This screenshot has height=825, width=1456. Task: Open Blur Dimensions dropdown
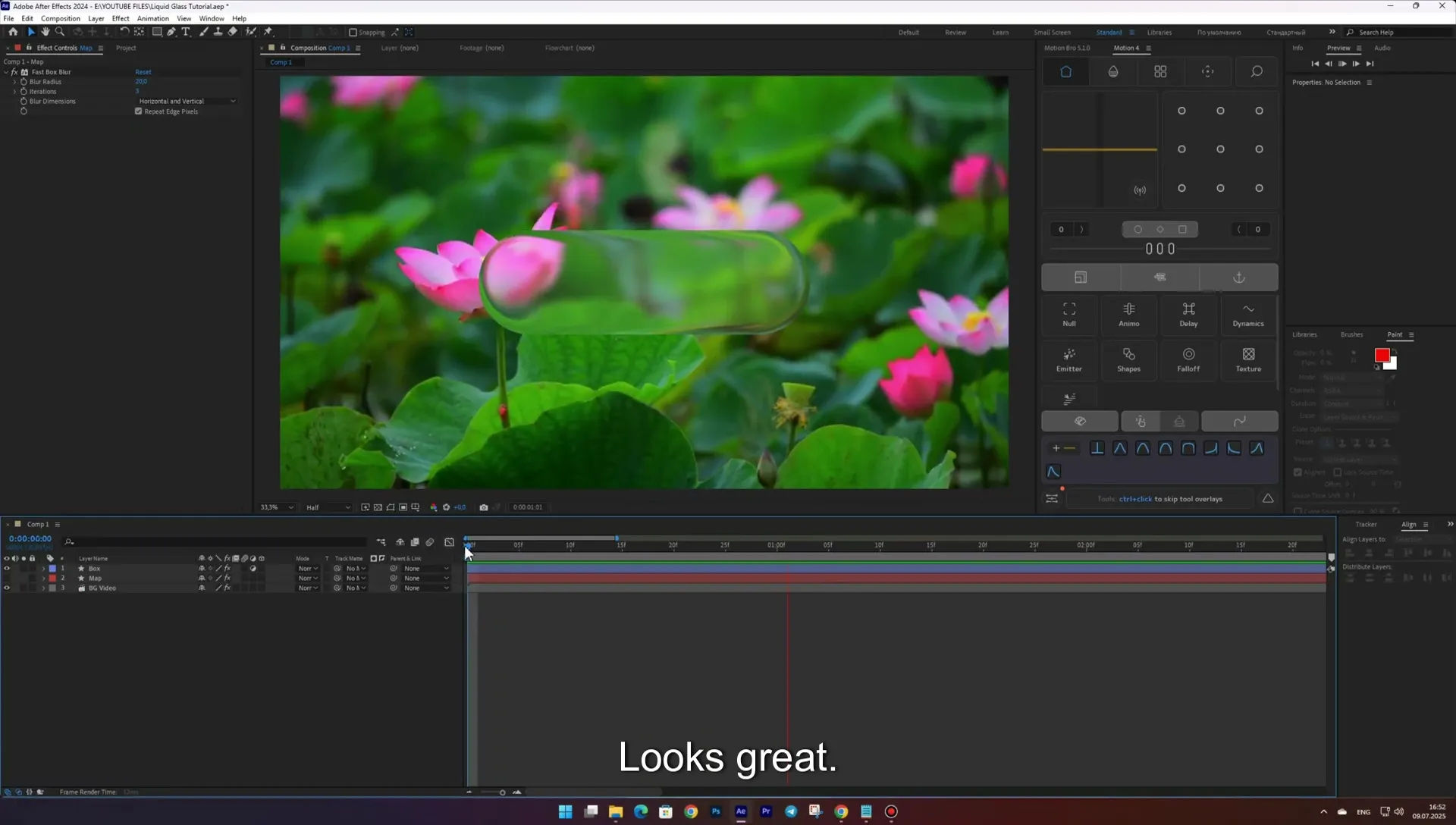(187, 102)
